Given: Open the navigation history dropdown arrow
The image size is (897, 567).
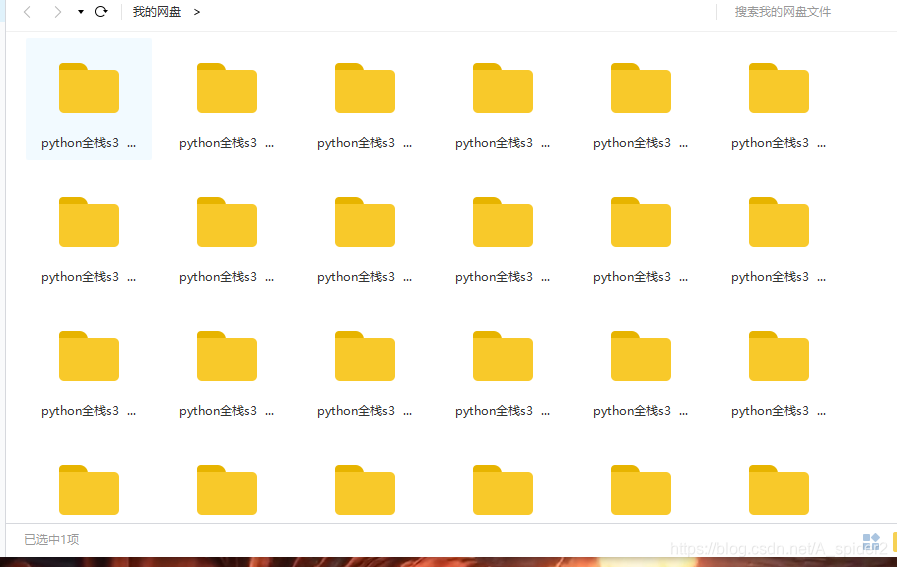Looking at the screenshot, I should coord(81,12).
